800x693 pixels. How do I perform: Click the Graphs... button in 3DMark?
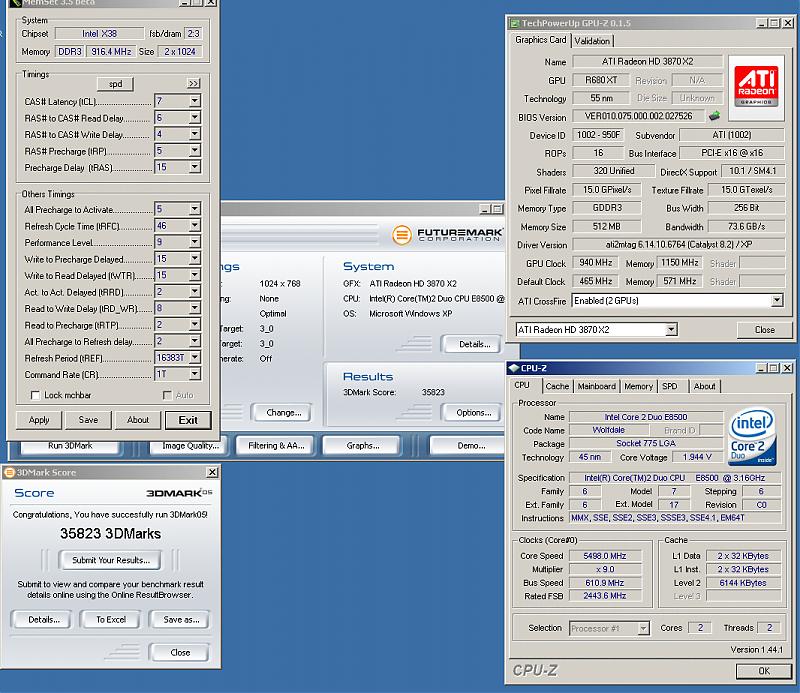[x=363, y=446]
